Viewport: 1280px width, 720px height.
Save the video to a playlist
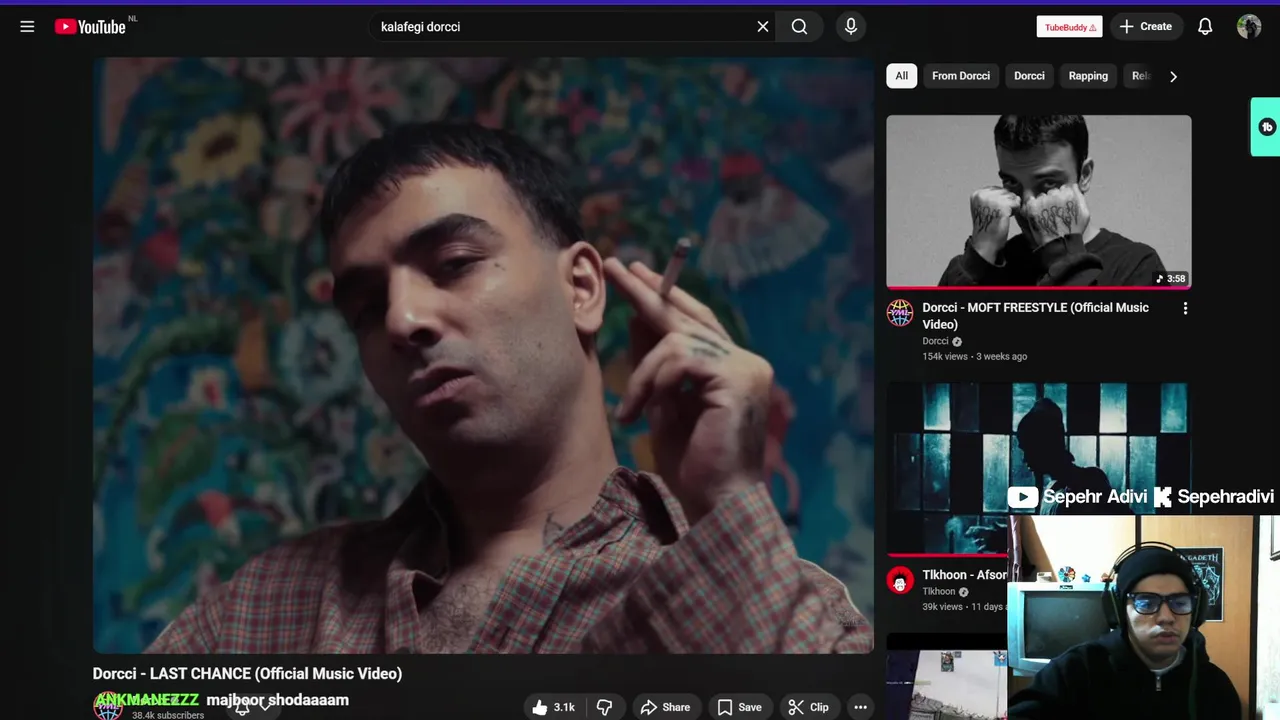739,707
